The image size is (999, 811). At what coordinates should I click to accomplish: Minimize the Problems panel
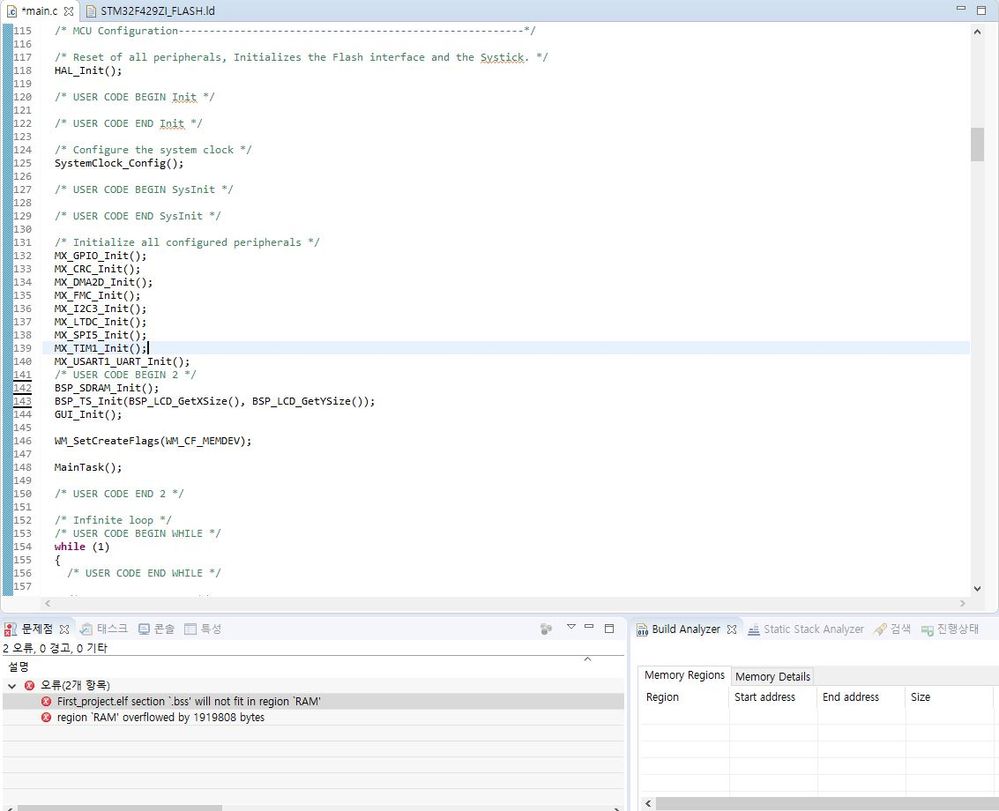pos(589,627)
